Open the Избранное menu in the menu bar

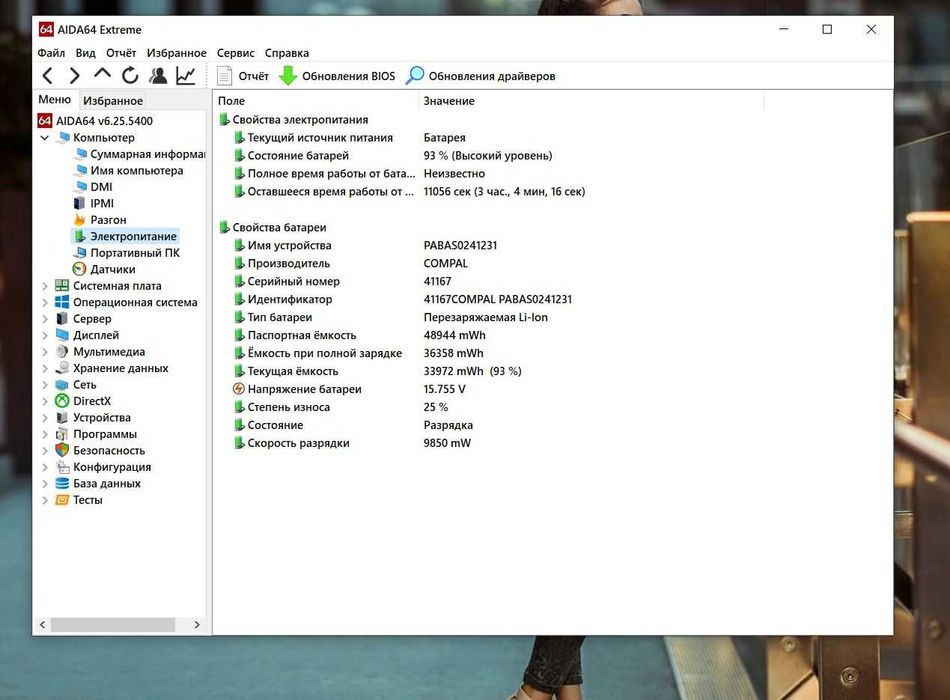[176, 53]
